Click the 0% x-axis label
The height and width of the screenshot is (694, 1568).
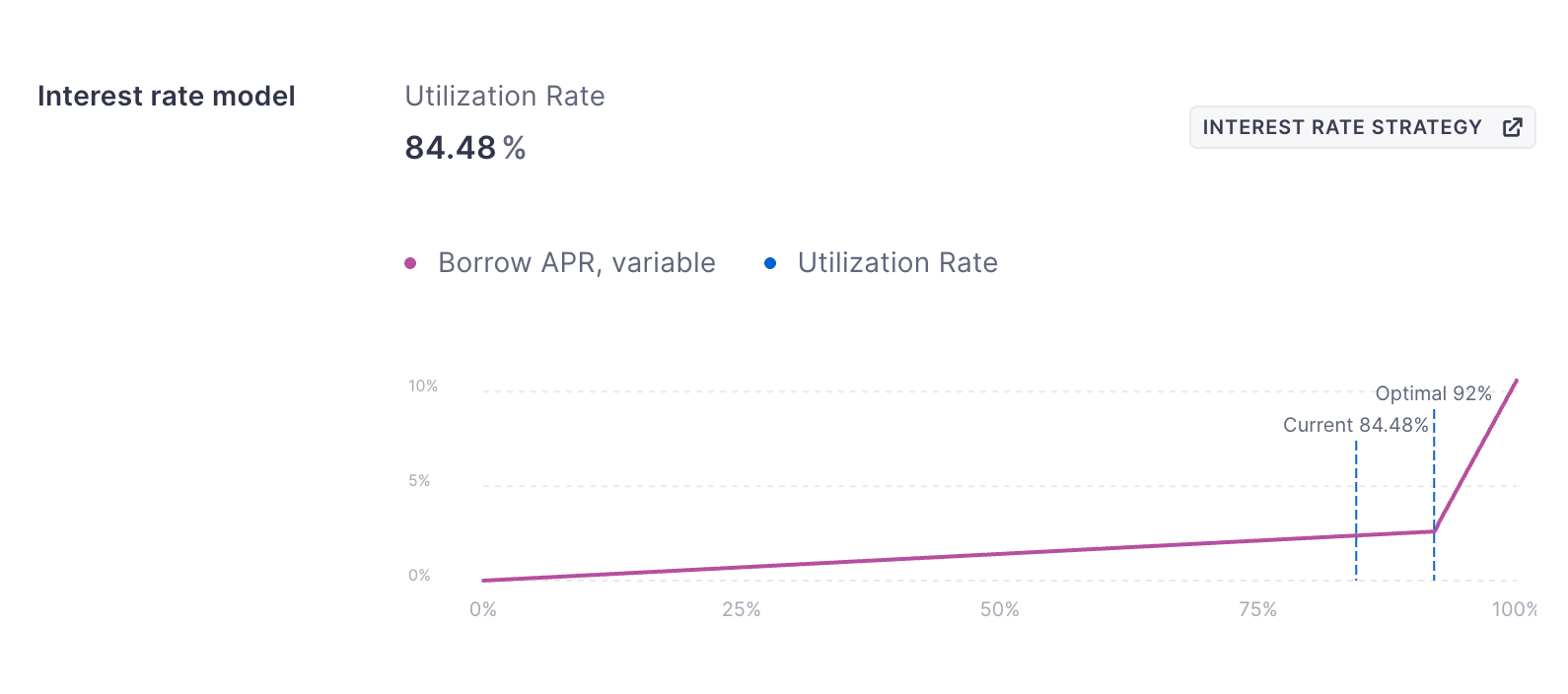coord(483,609)
